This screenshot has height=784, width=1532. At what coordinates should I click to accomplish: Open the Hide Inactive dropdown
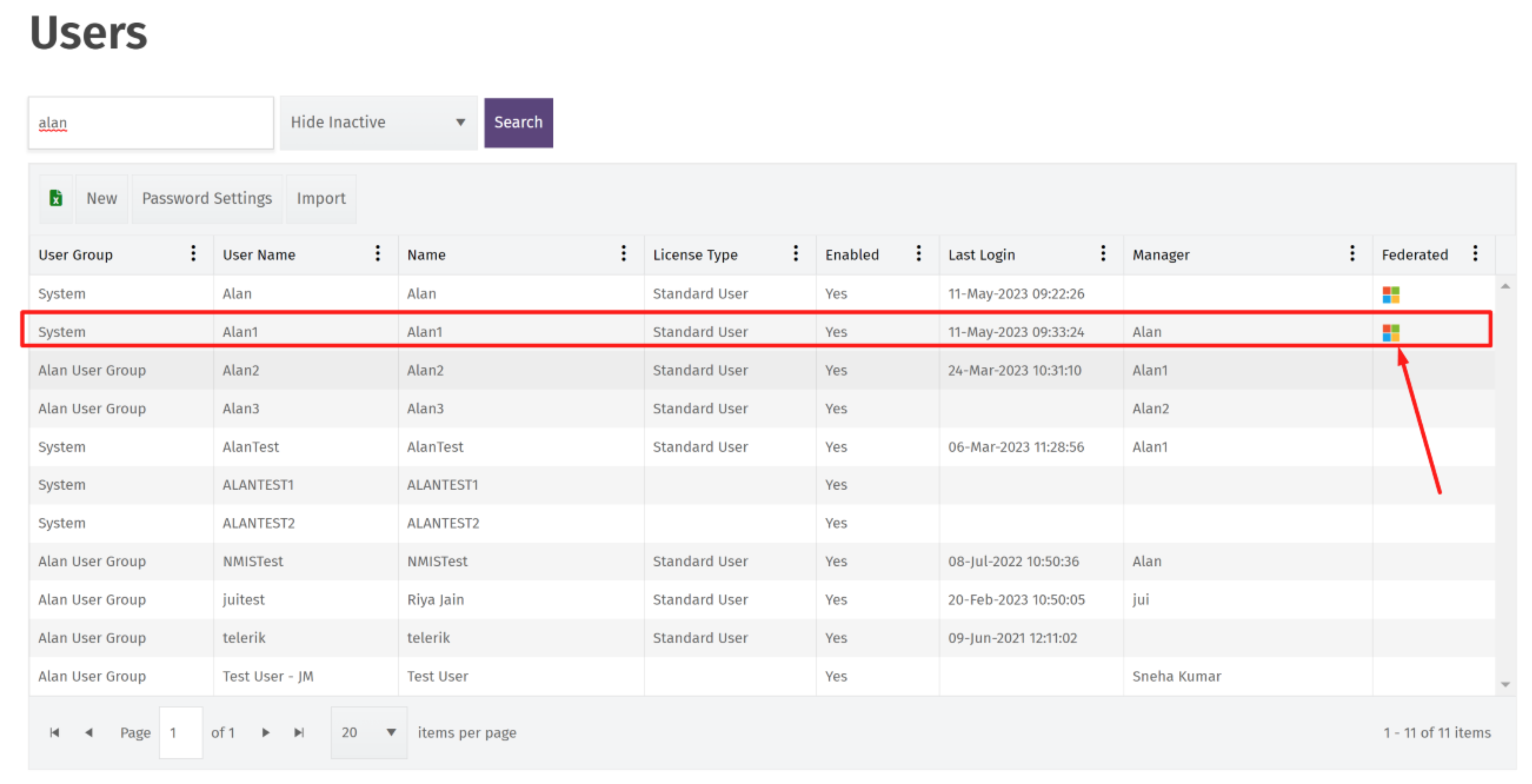coord(378,123)
